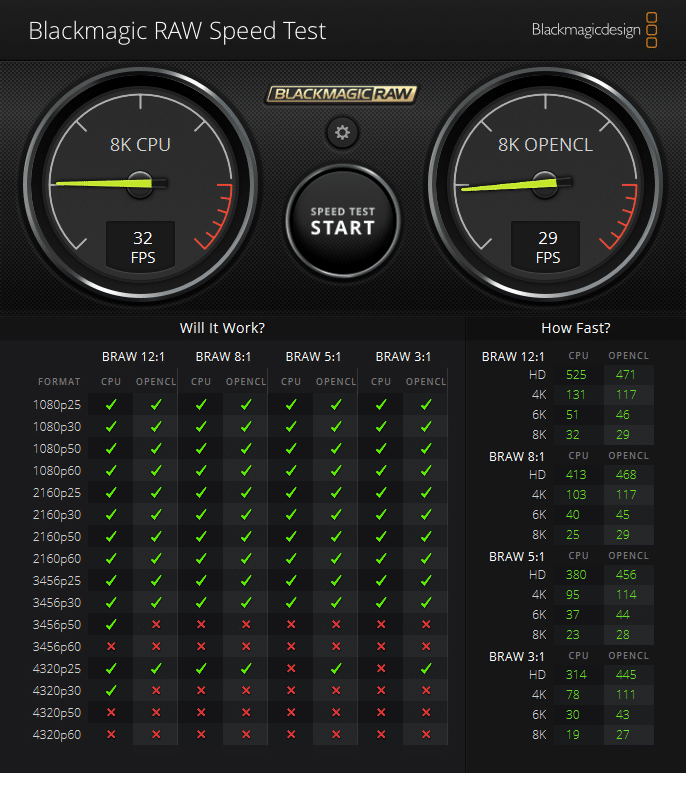Click the 4320p25 BRAW 8:1 CPU checkmark
Screen dimensions: 696x800
[x=201, y=668]
